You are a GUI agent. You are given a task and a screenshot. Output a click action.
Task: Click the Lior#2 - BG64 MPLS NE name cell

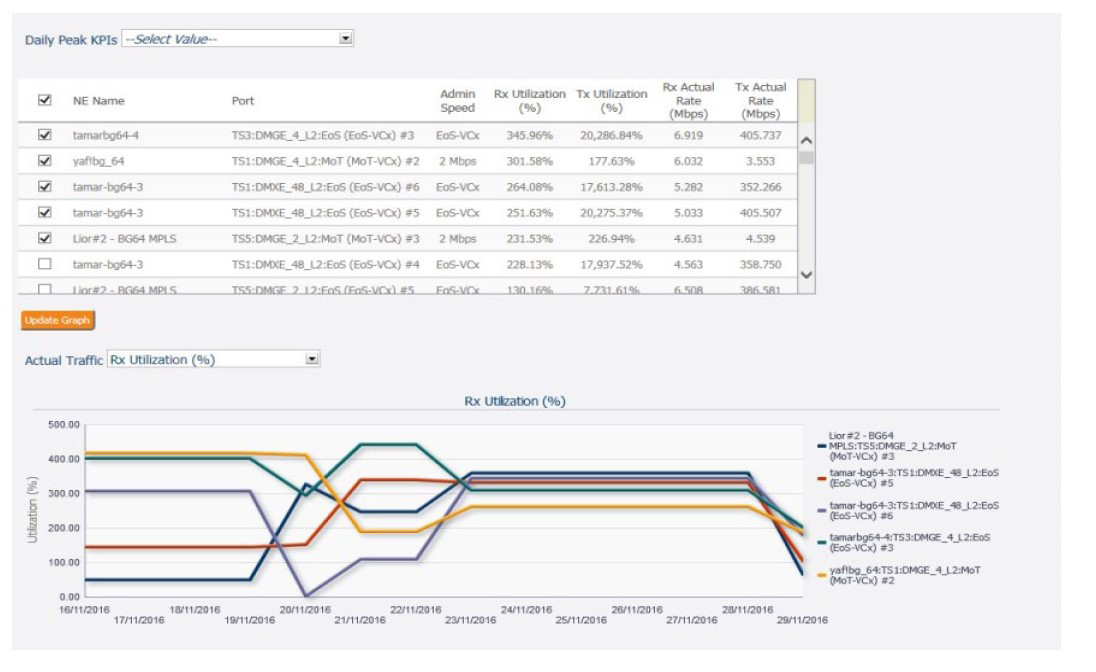[124, 238]
